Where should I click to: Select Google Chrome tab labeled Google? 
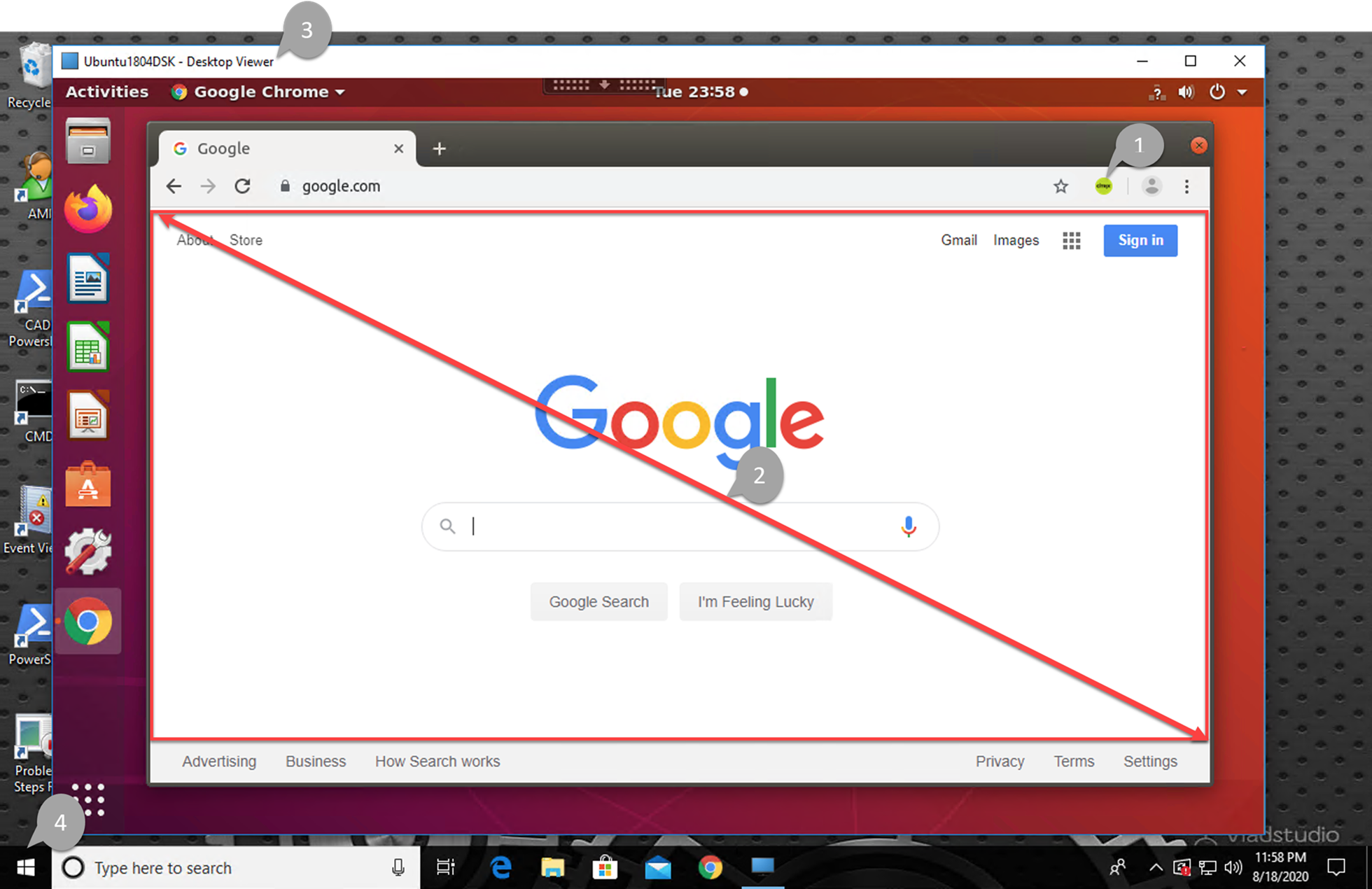click(x=280, y=148)
